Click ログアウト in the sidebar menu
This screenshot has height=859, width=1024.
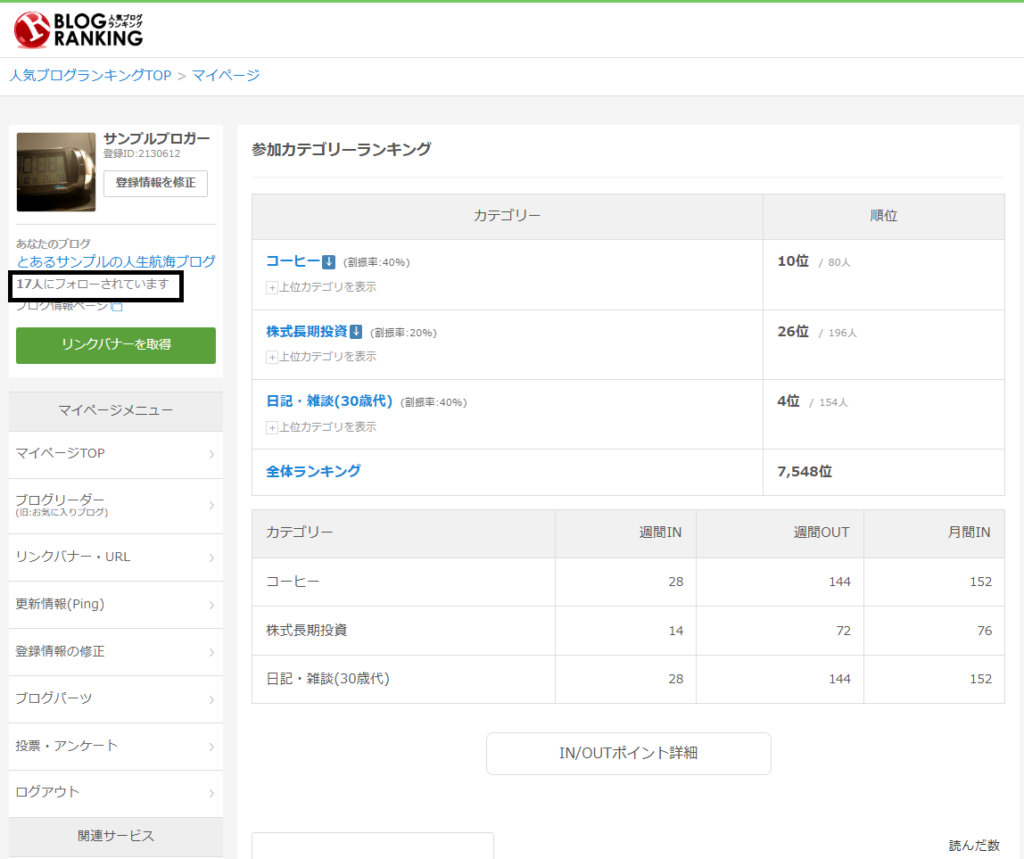pyautogui.click(x=116, y=792)
